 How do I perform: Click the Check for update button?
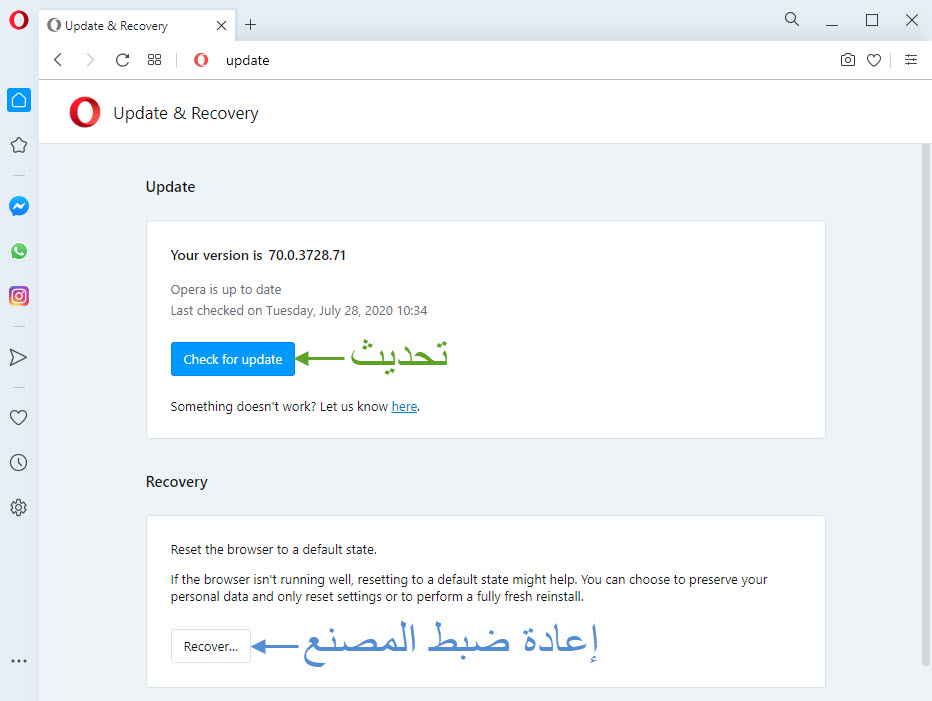(x=232, y=359)
